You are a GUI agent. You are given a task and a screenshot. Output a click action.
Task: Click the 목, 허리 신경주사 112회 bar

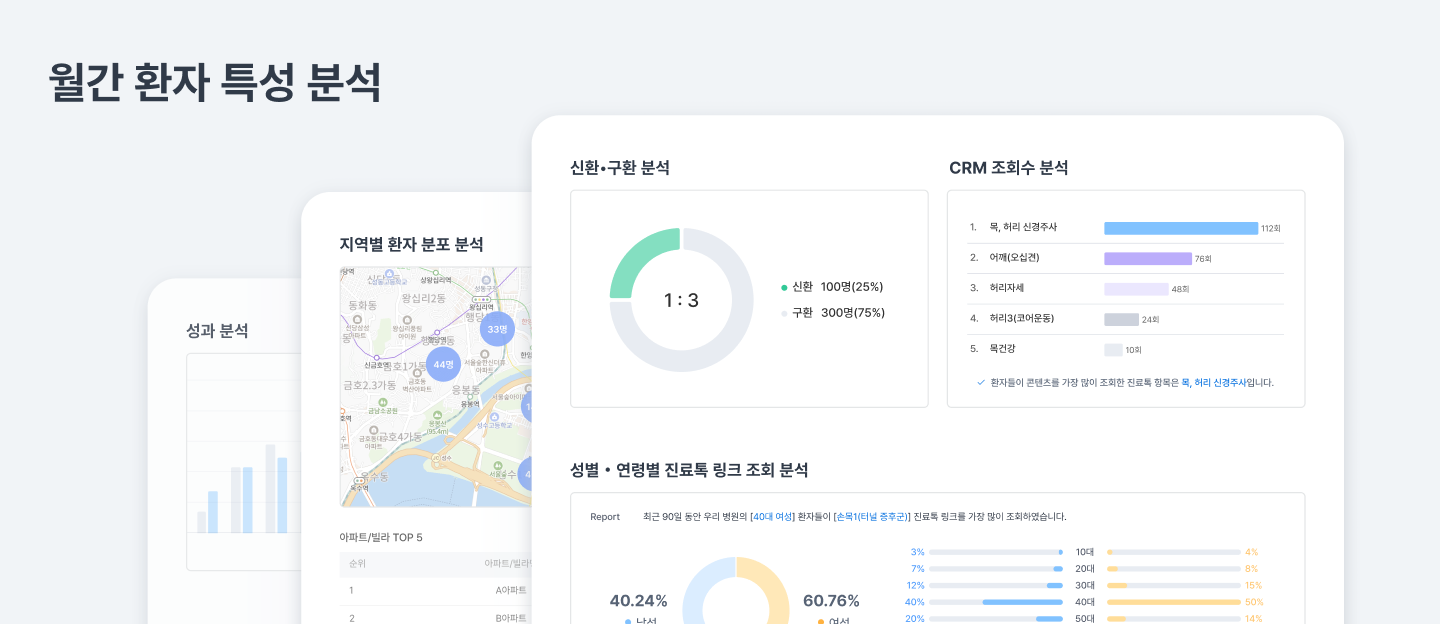click(x=1180, y=228)
